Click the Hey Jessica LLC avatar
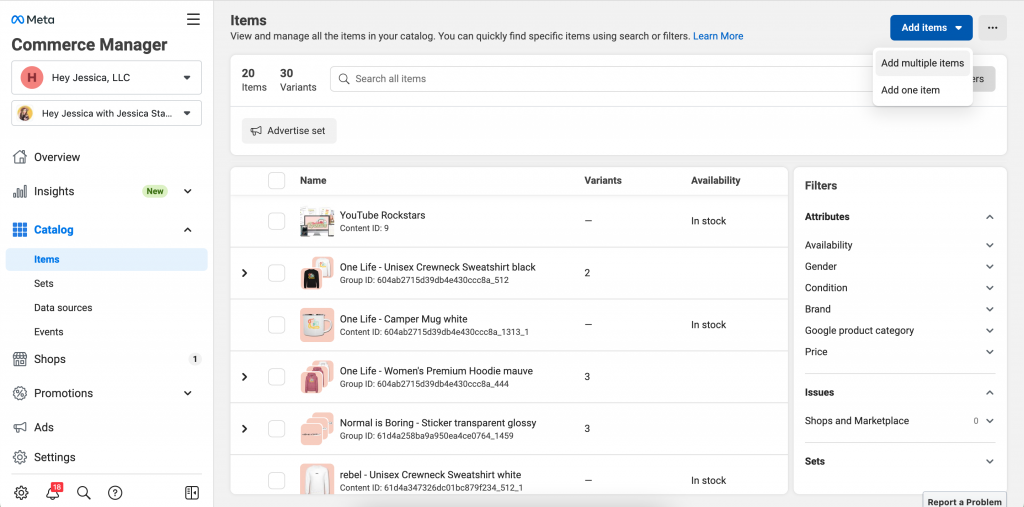The width and height of the screenshot is (1024, 507). (31, 78)
